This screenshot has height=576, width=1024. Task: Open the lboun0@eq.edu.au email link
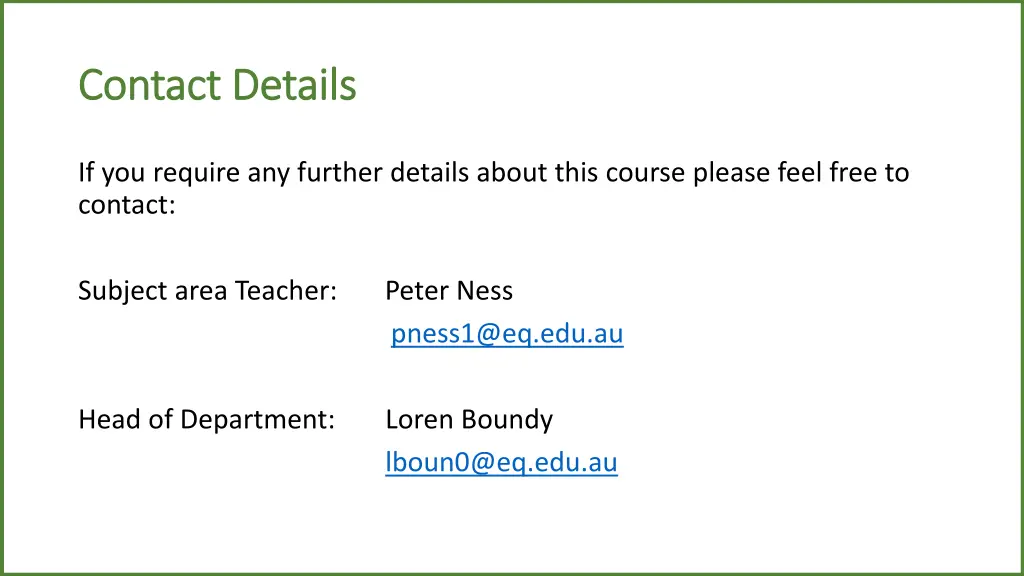pyautogui.click(x=501, y=462)
